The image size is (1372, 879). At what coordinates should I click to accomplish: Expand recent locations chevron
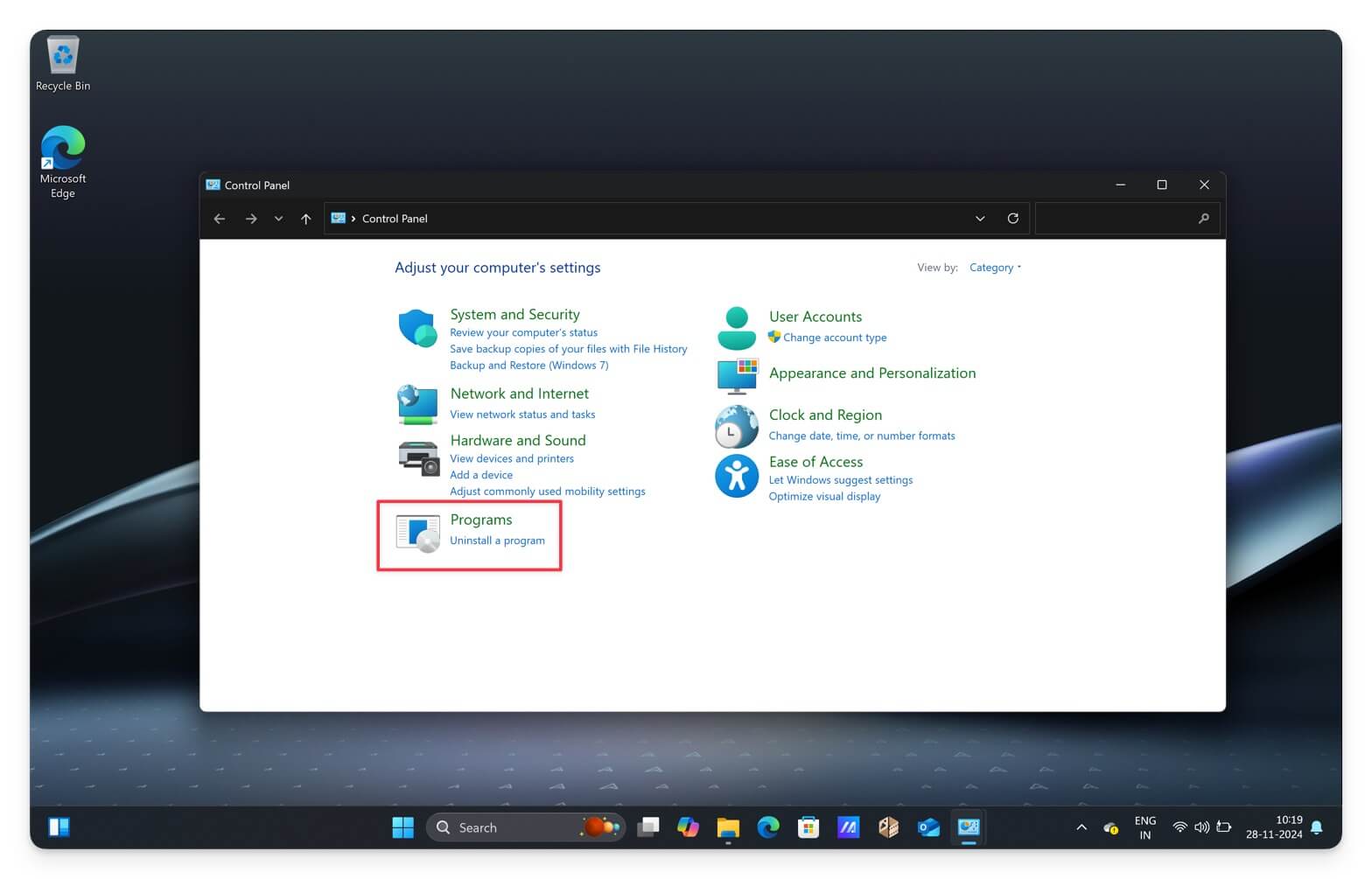(278, 219)
